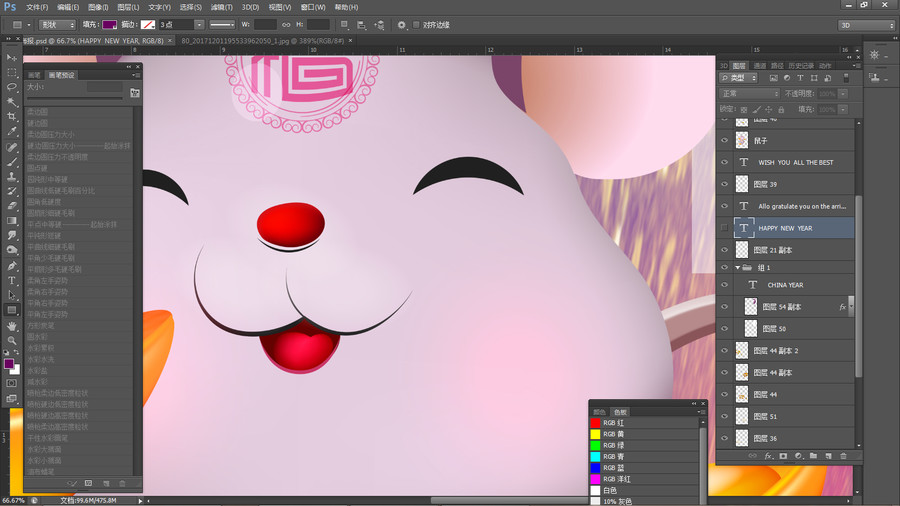The height and width of the screenshot is (506, 900).
Task: Hide the 图层 21 副本 layer
Action: (724, 250)
